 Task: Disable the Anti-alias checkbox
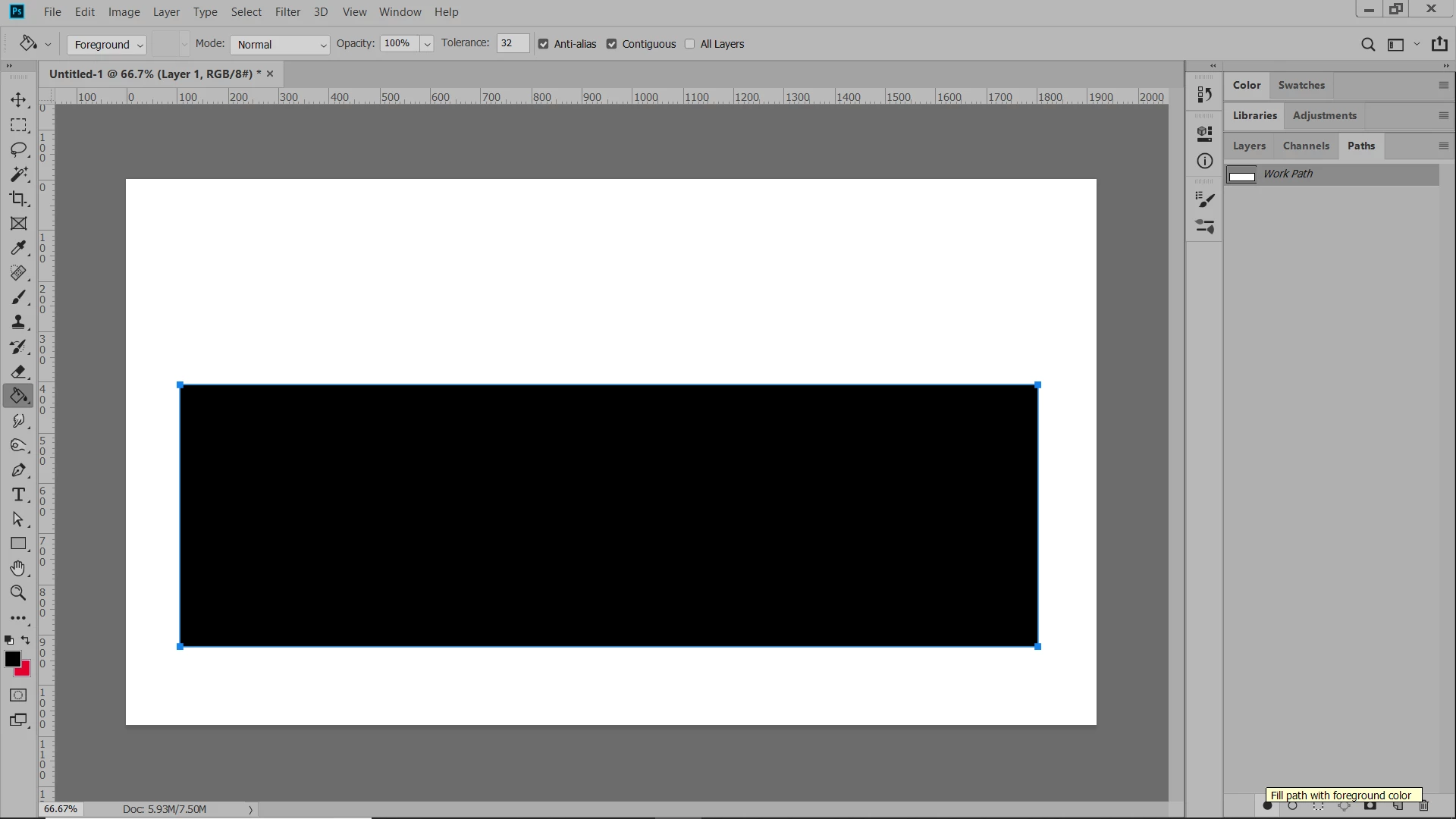544,44
